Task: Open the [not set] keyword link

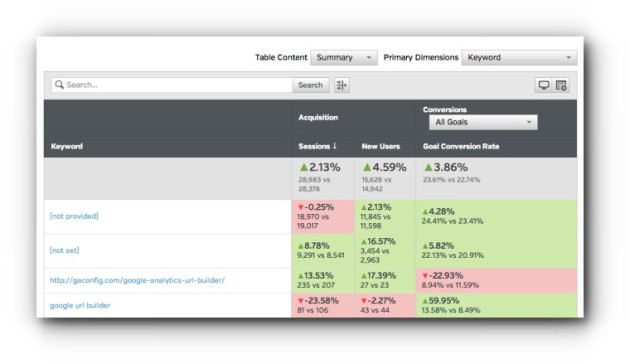Action: click(x=64, y=250)
